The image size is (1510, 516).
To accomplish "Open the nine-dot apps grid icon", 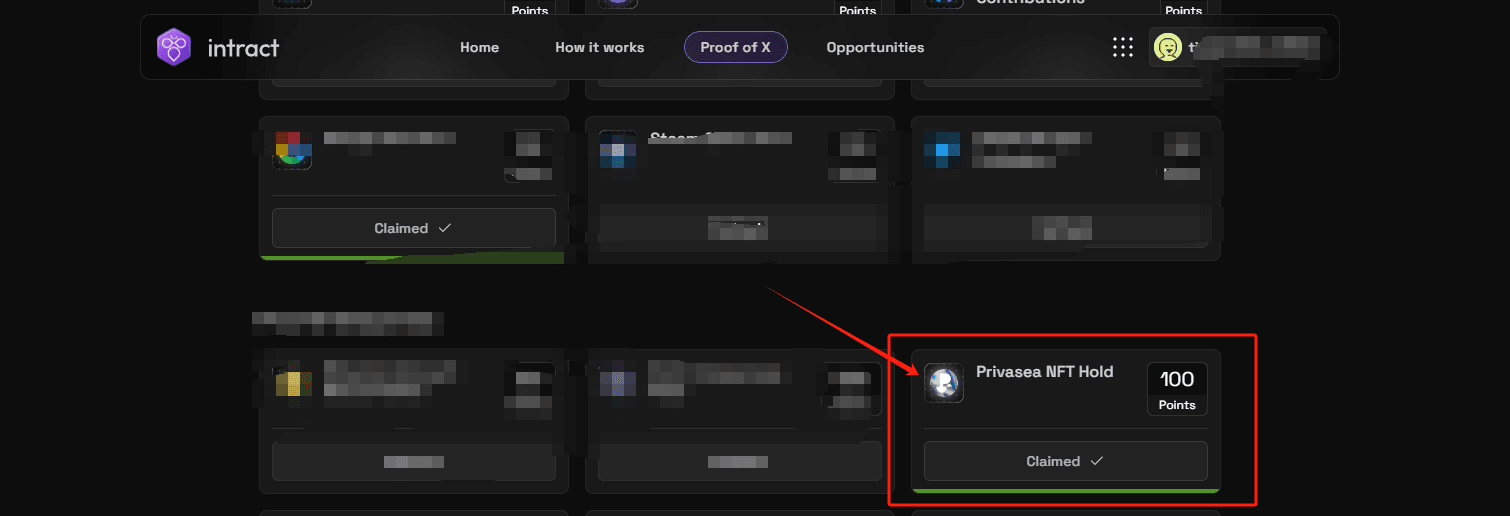I will pyautogui.click(x=1123, y=47).
